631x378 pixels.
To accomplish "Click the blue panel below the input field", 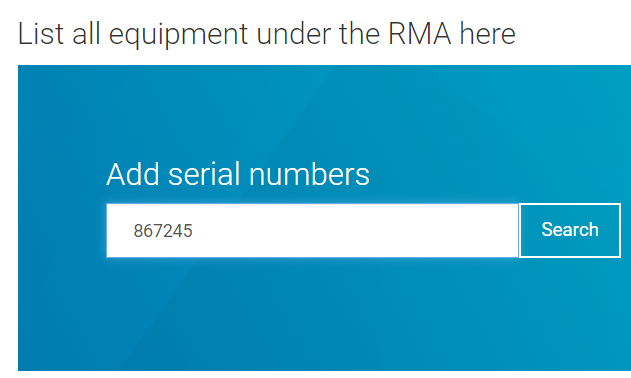I will pyautogui.click(x=324, y=314).
